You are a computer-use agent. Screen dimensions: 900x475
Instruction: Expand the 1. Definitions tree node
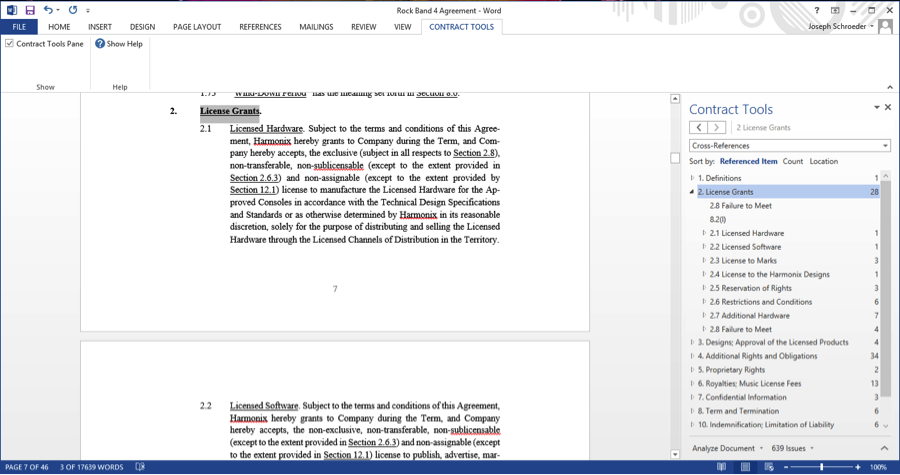tap(692, 178)
